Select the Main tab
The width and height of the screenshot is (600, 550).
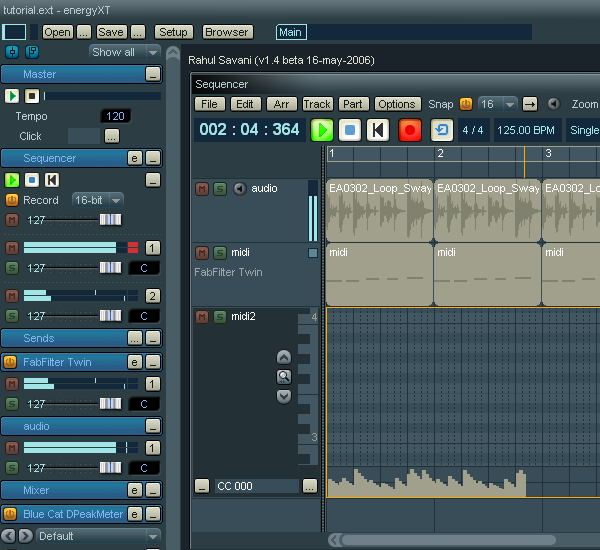(x=290, y=32)
